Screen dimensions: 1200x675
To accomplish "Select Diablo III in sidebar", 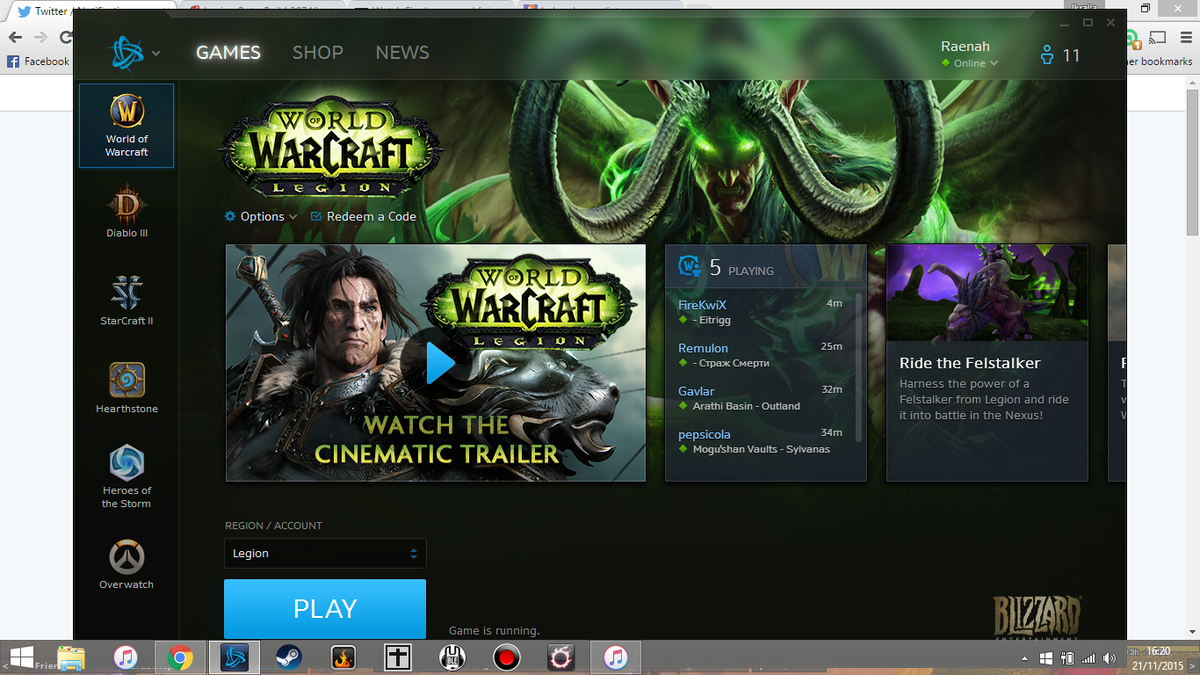I will [127, 212].
